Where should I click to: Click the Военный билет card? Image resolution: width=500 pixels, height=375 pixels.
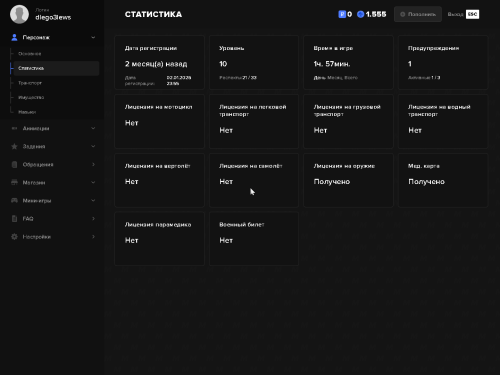(254, 239)
